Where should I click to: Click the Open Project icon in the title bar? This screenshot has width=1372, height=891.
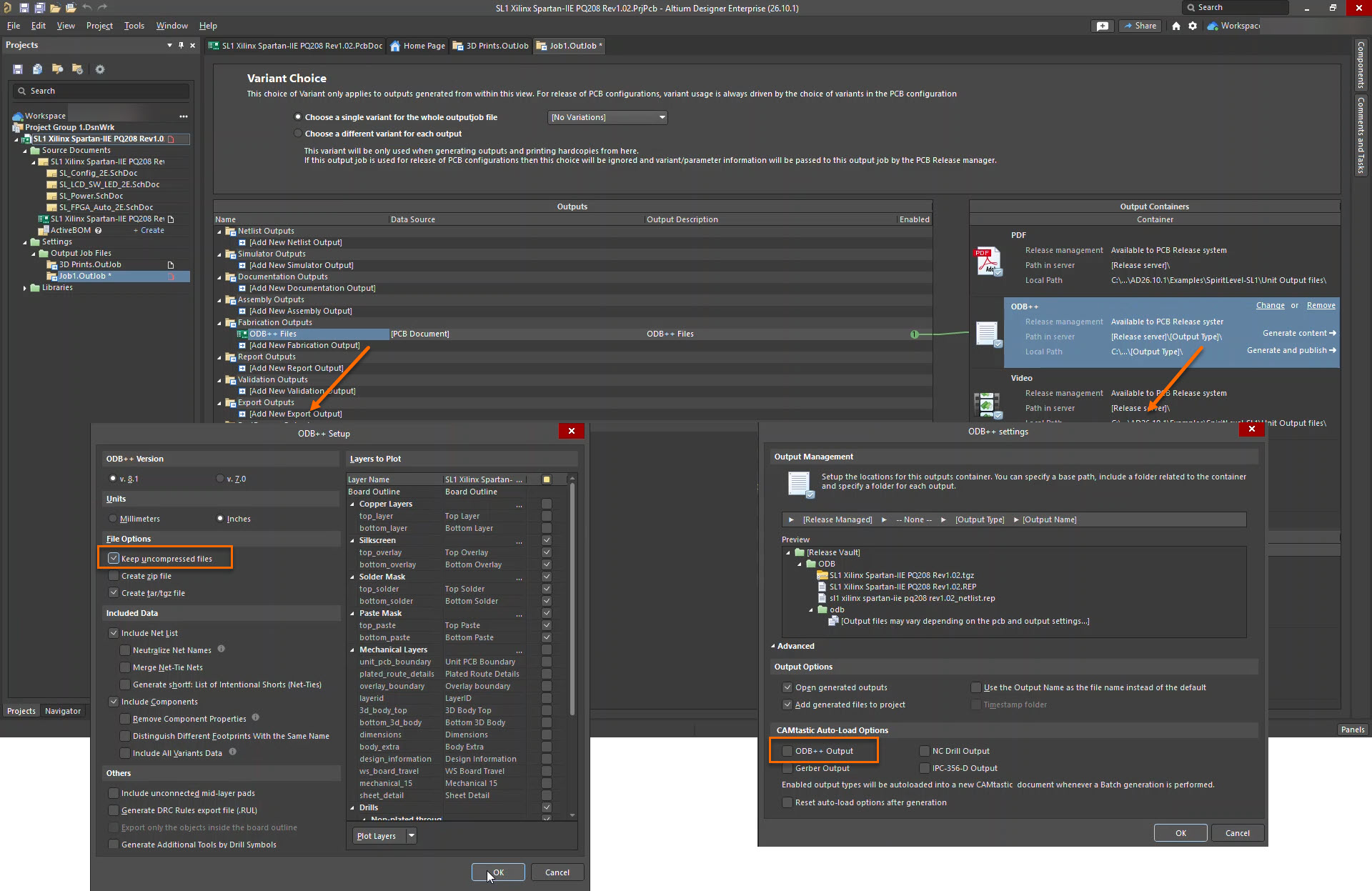point(71,8)
